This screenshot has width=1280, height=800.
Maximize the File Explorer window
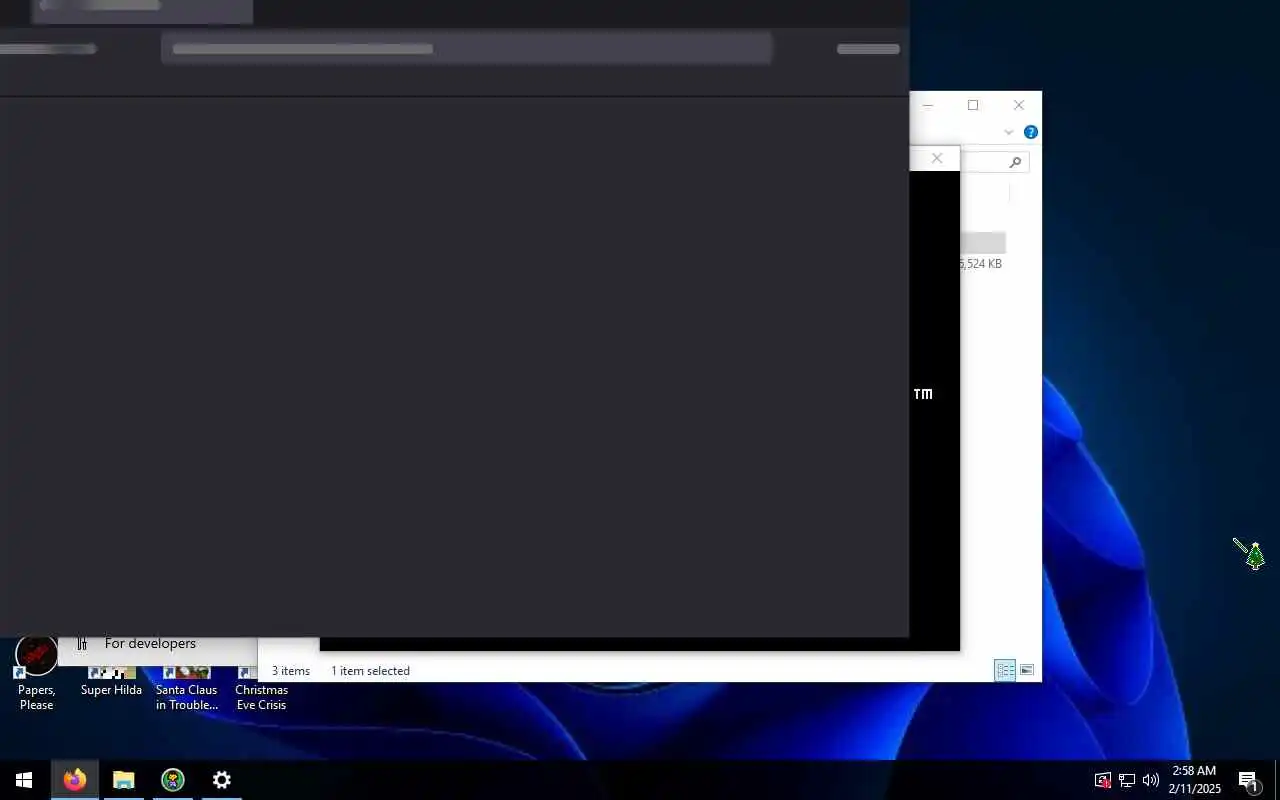(973, 105)
